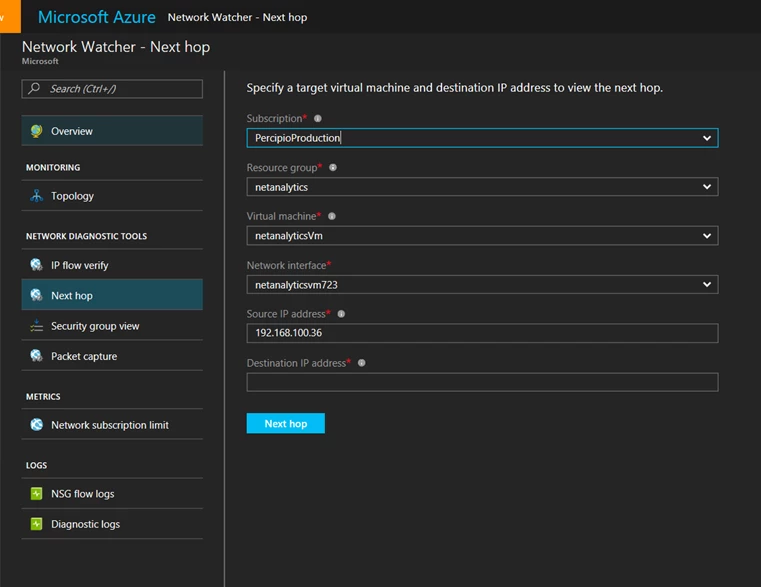Click info icon beside Virtual machine label
The width and height of the screenshot is (761, 587).
pos(332,216)
